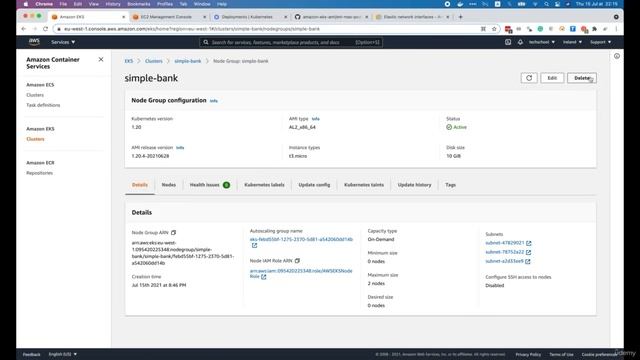Open Privacy Policy footer link
Screen dimensions: 640x360
tap(528, 354)
